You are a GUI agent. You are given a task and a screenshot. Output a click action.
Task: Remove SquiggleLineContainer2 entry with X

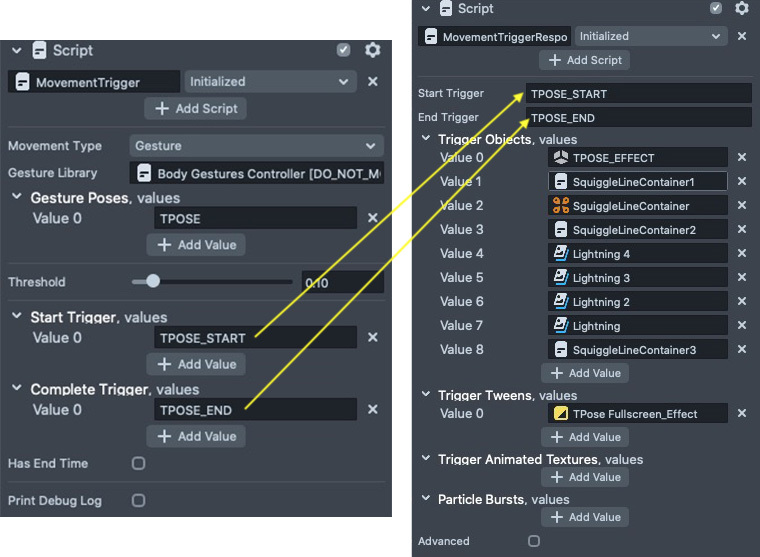point(742,229)
